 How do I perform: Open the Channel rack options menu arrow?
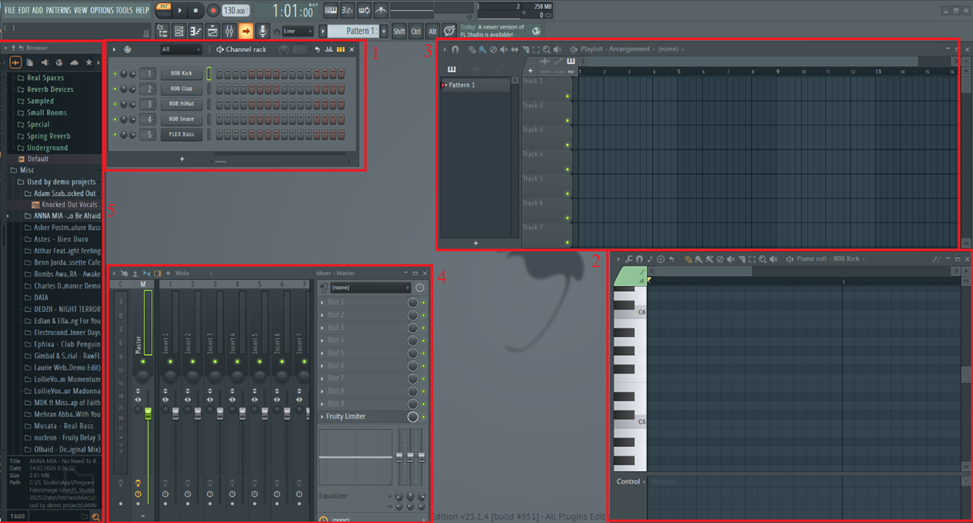[114, 50]
